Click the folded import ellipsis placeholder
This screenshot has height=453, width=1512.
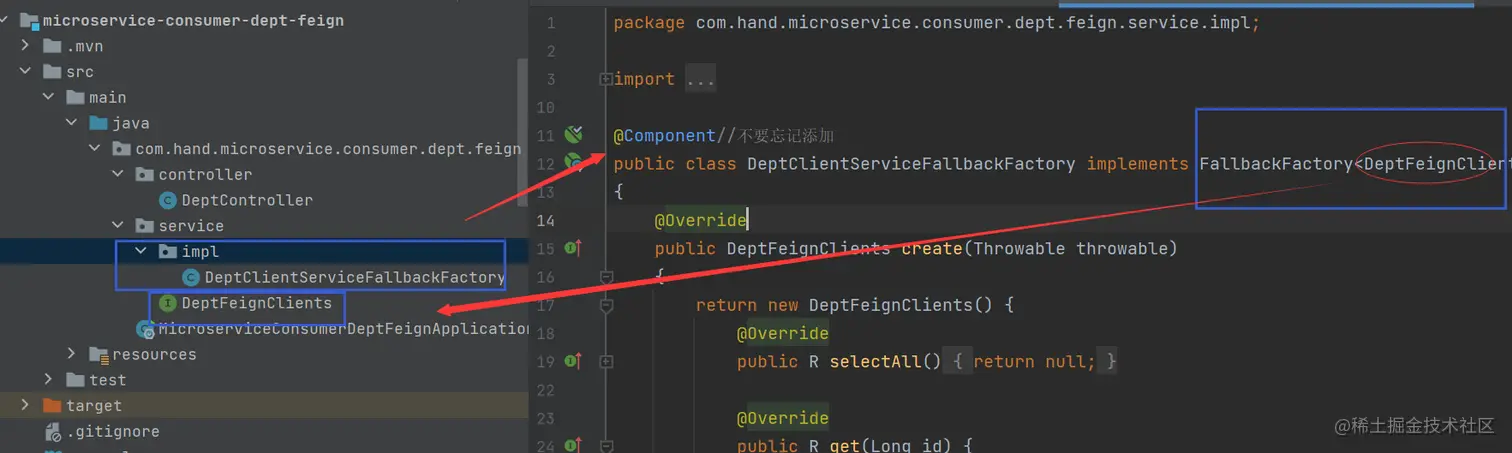coord(700,79)
